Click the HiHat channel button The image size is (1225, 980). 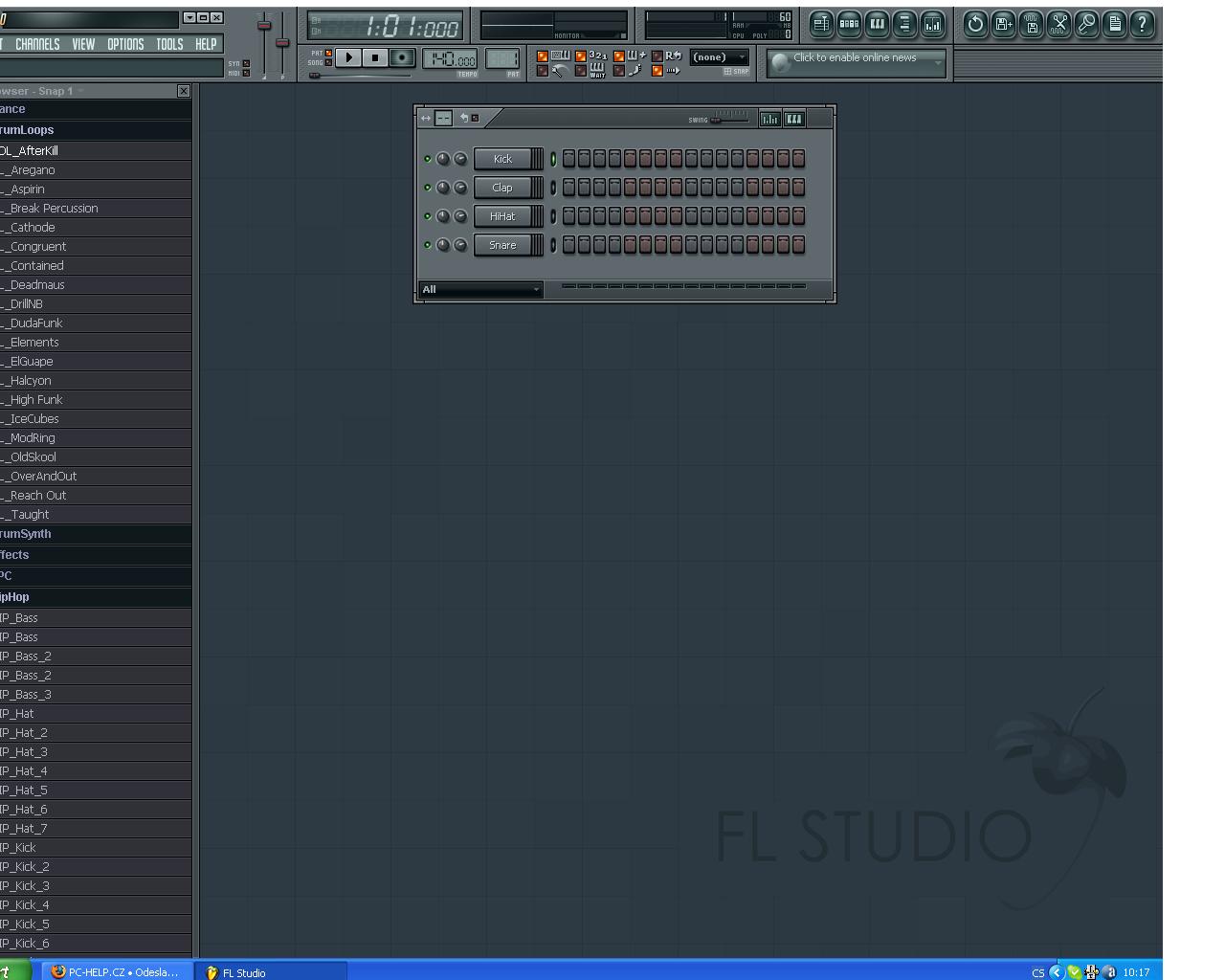[502, 216]
